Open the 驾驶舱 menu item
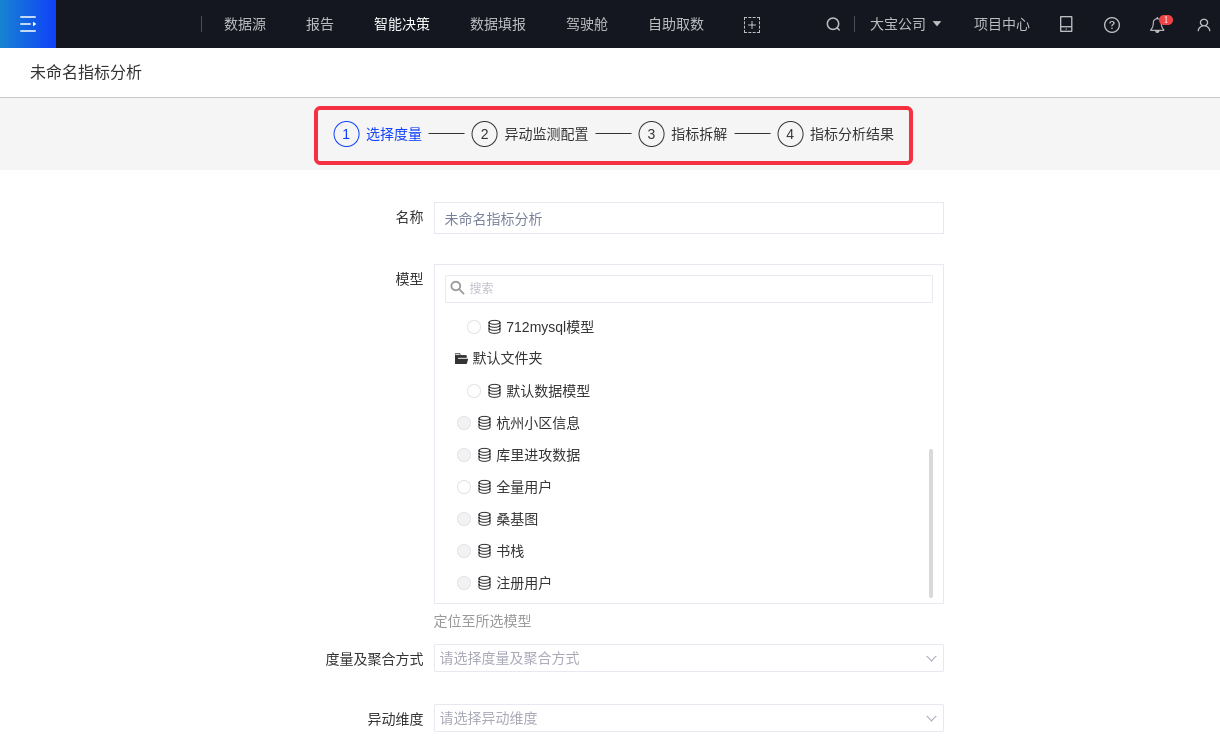The image size is (1220, 741). tap(587, 24)
